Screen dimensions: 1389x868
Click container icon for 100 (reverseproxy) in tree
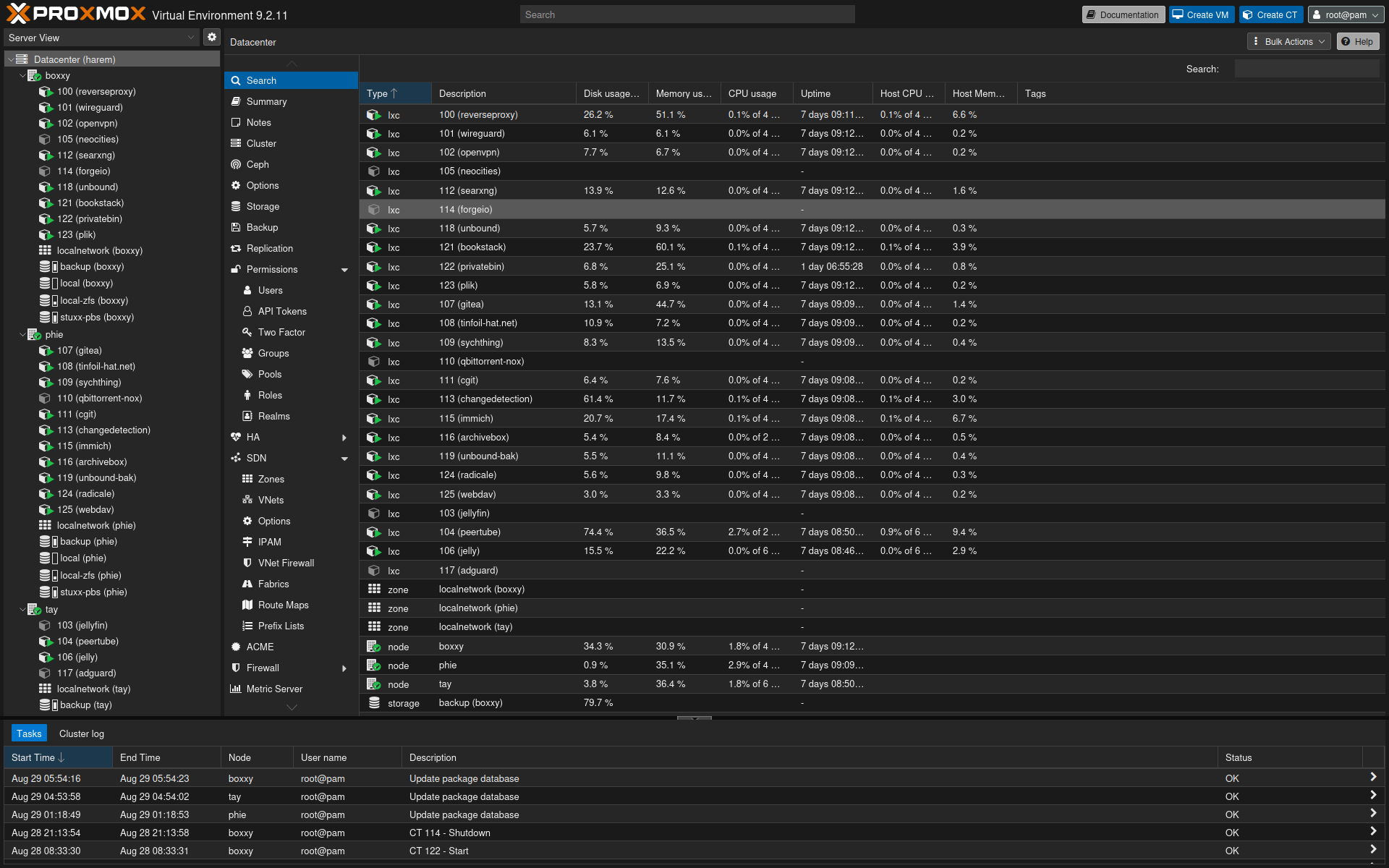tap(46, 91)
